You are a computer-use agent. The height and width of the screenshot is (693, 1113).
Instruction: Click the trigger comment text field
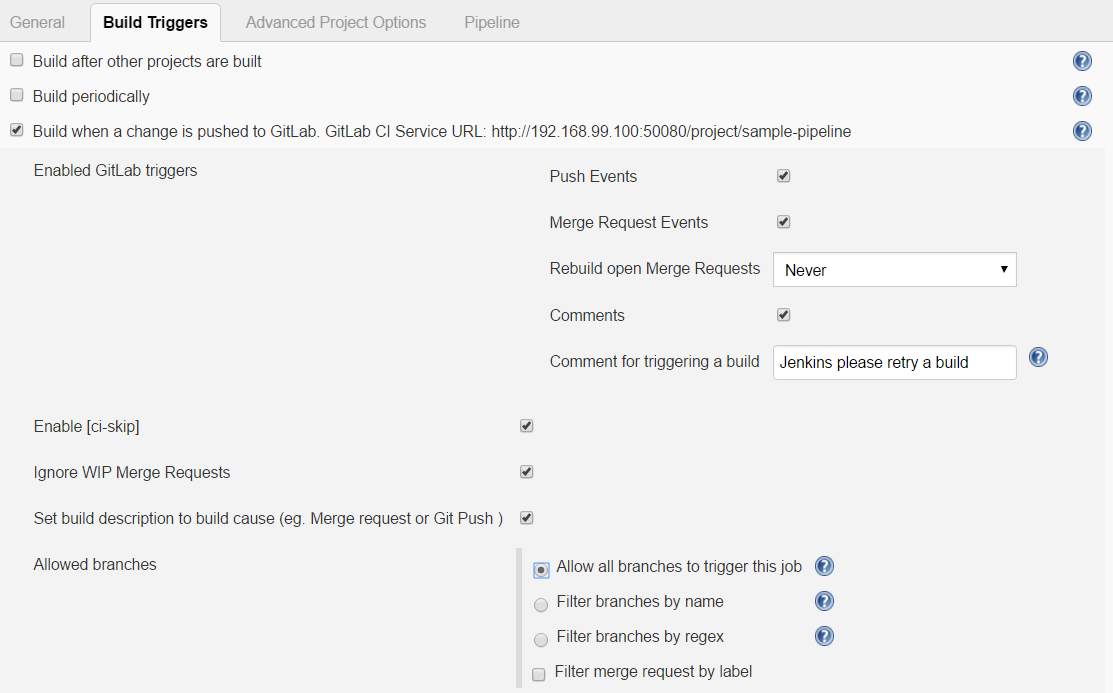coord(894,362)
